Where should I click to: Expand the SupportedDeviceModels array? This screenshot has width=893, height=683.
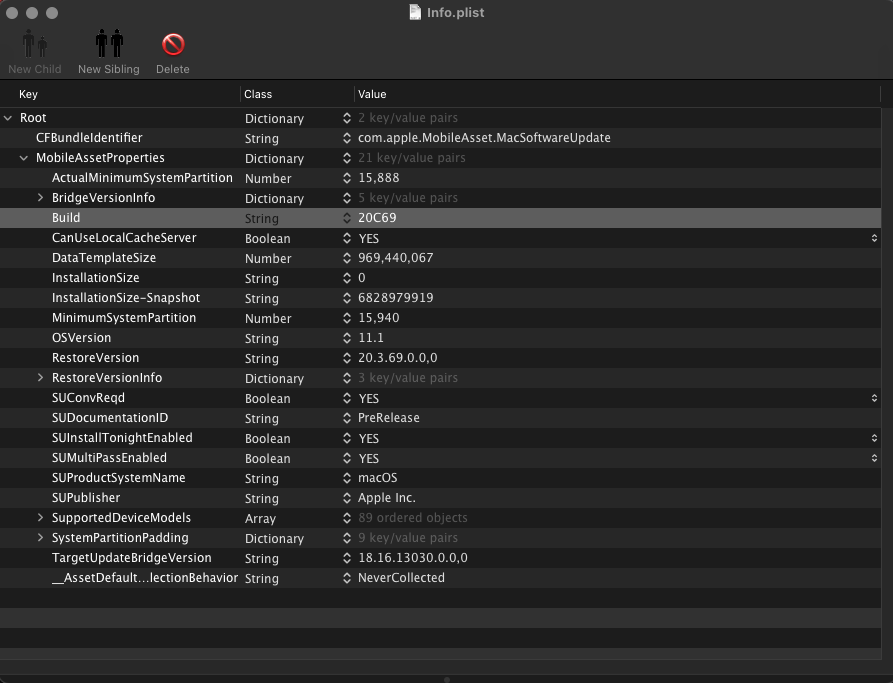(40, 518)
